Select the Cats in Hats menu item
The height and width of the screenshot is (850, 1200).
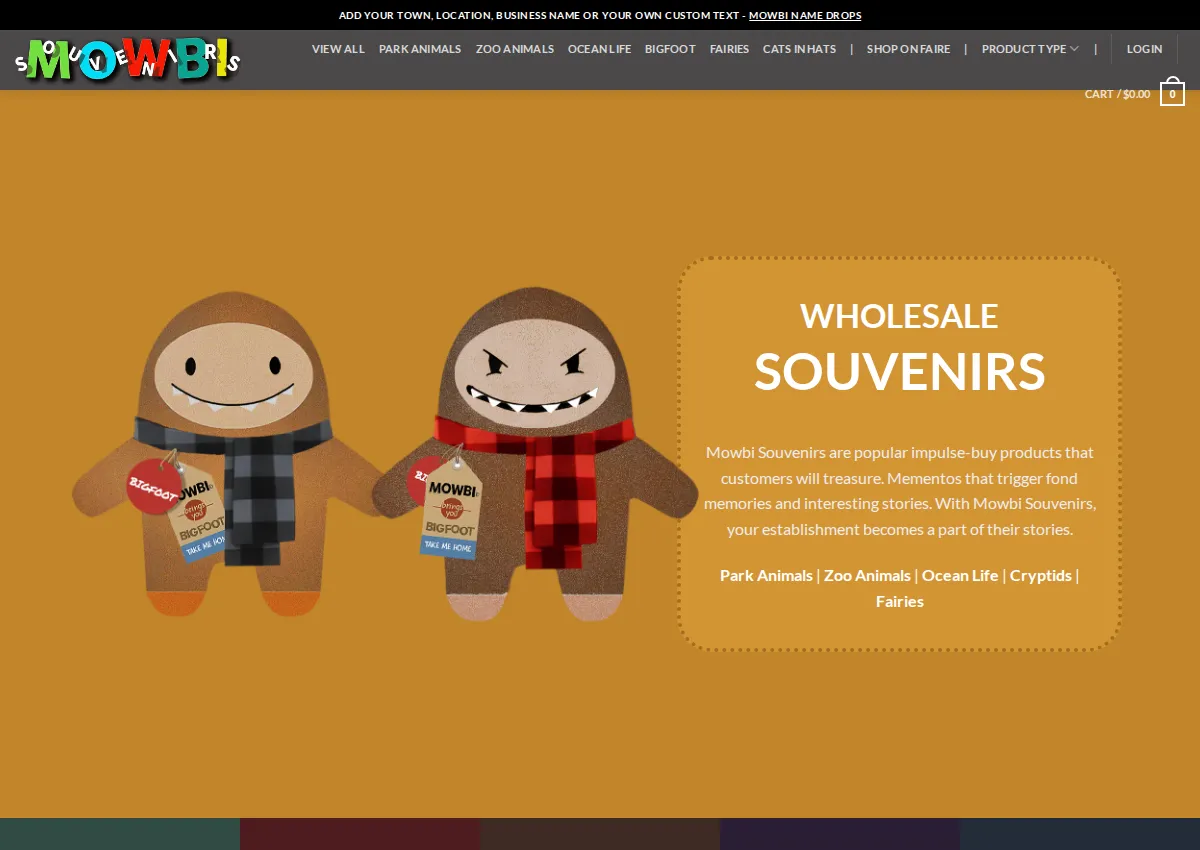point(799,49)
